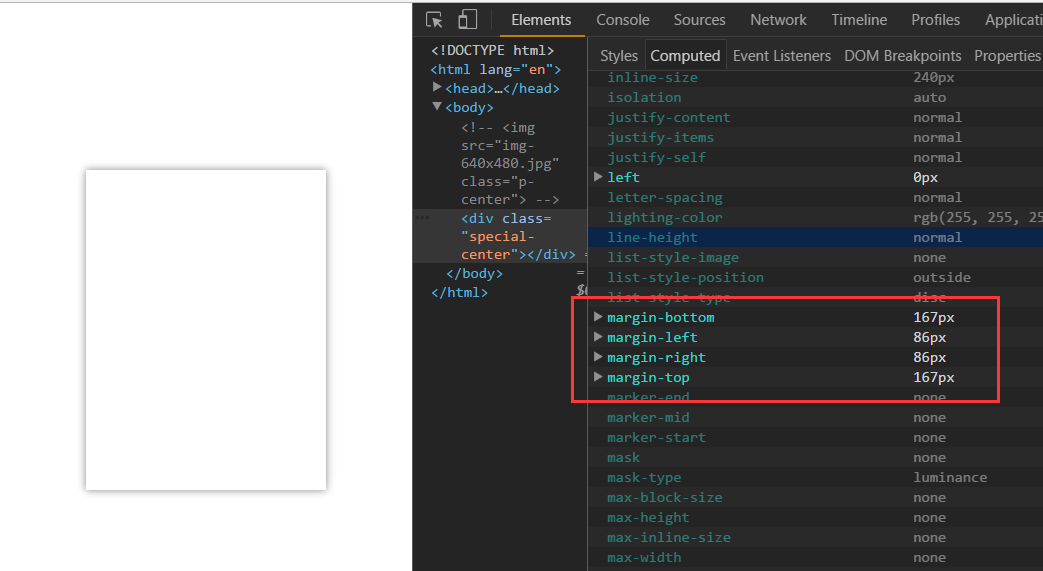This screenshot has width=1043, height=571.
Task: Go to the Network tab
Action: (x=778, y=20)
